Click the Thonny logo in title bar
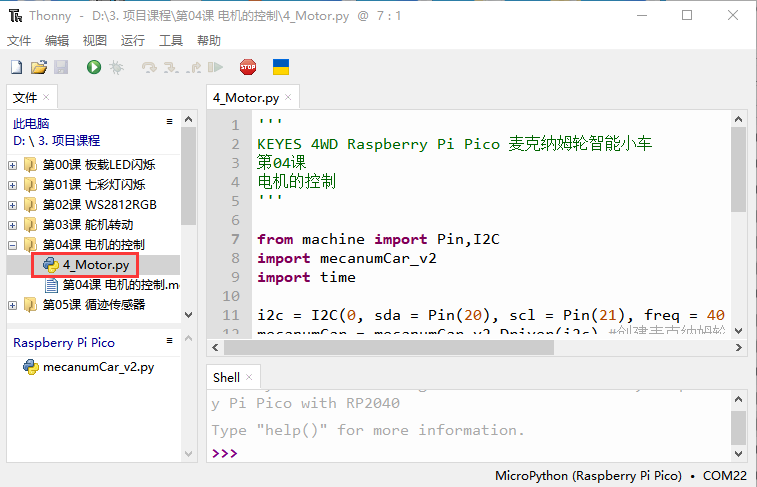Image resolution: width=757 pixels, height=487 pixels. click(15, 16)
